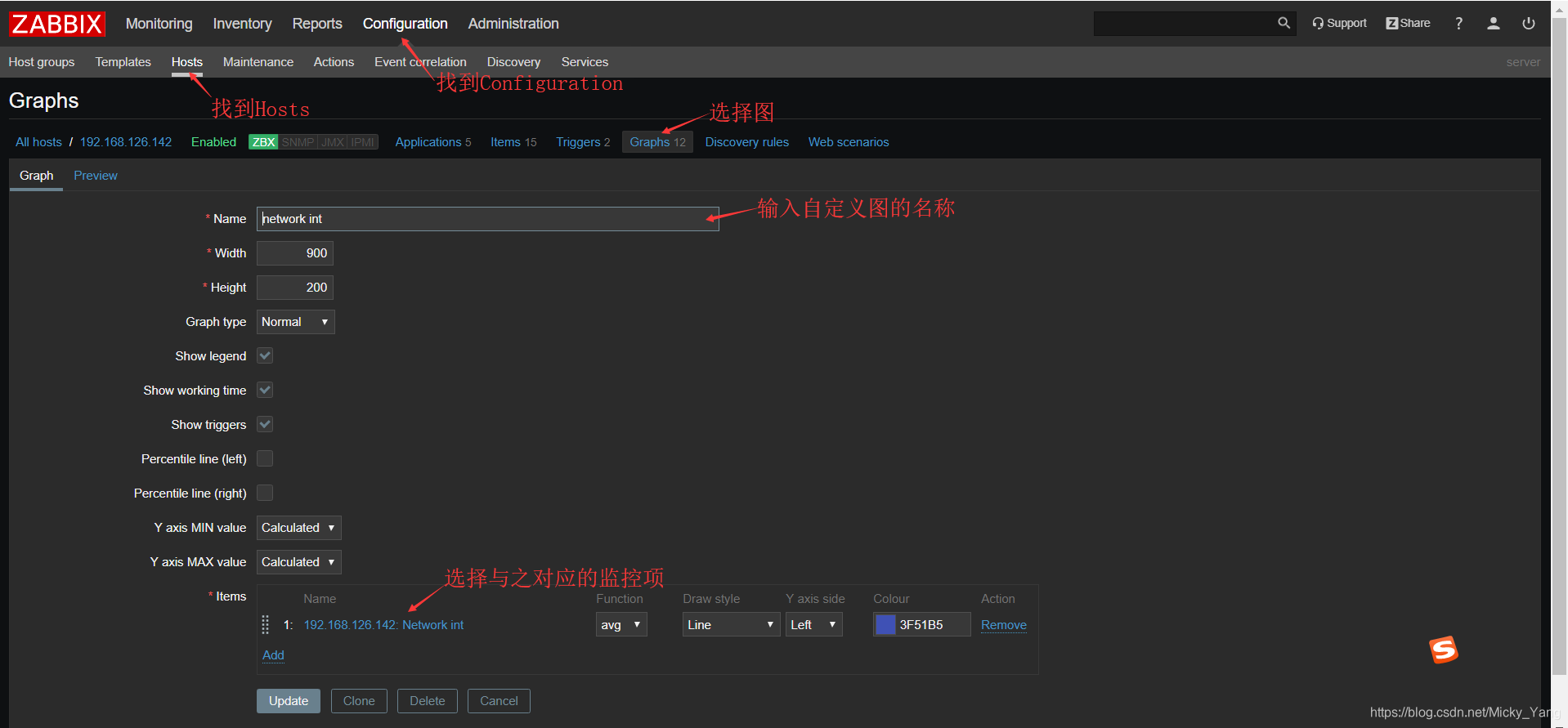
Task: Open the Reports menu
Action: pyautogui.click(x=317, y=24)
